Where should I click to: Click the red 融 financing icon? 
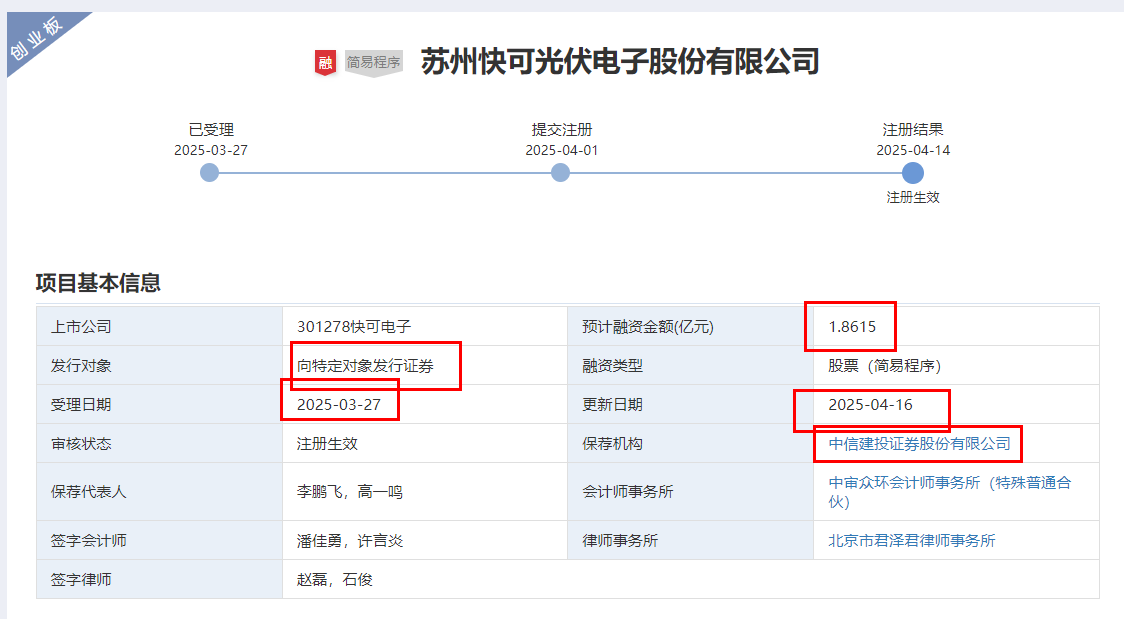pos(326,62)
